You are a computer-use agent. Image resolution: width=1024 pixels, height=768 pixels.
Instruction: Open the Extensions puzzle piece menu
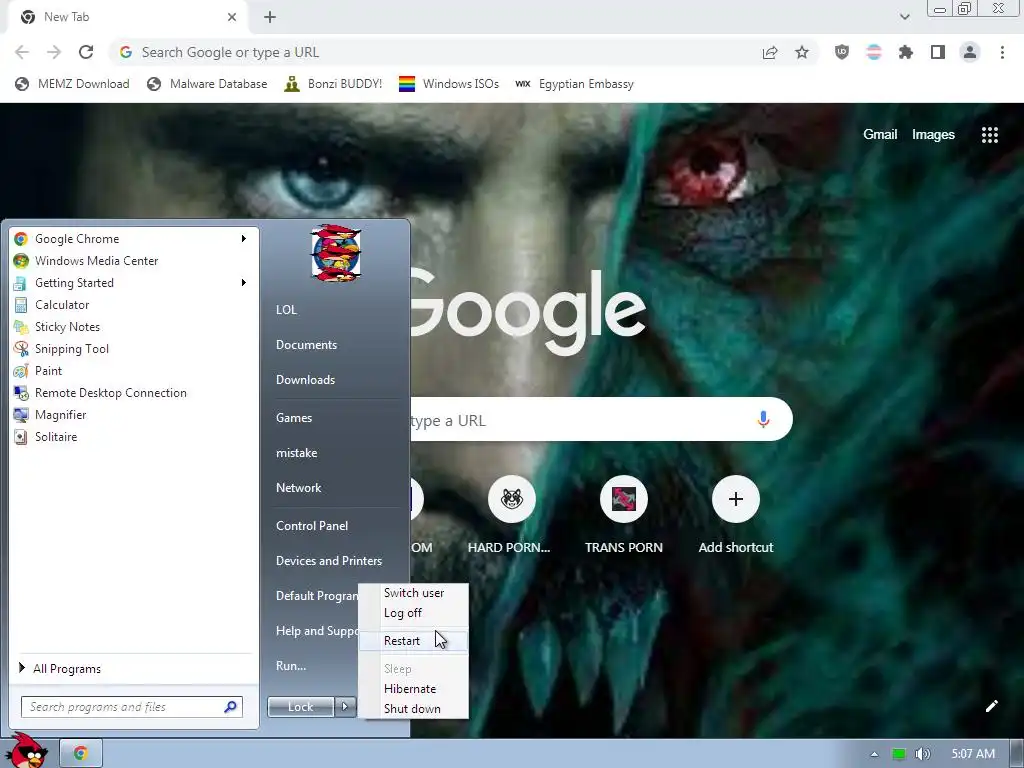(x=906, y=52)
